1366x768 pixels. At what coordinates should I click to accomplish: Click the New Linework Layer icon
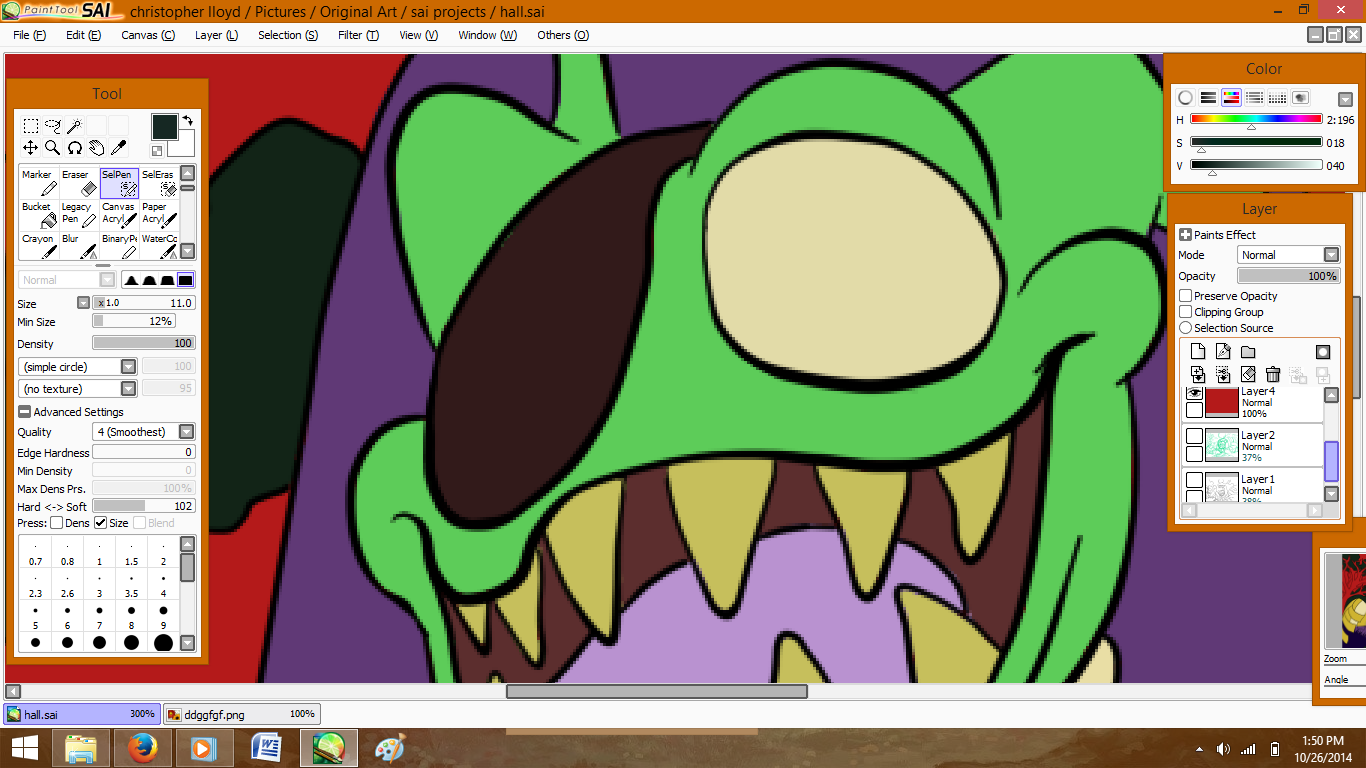1223,352
